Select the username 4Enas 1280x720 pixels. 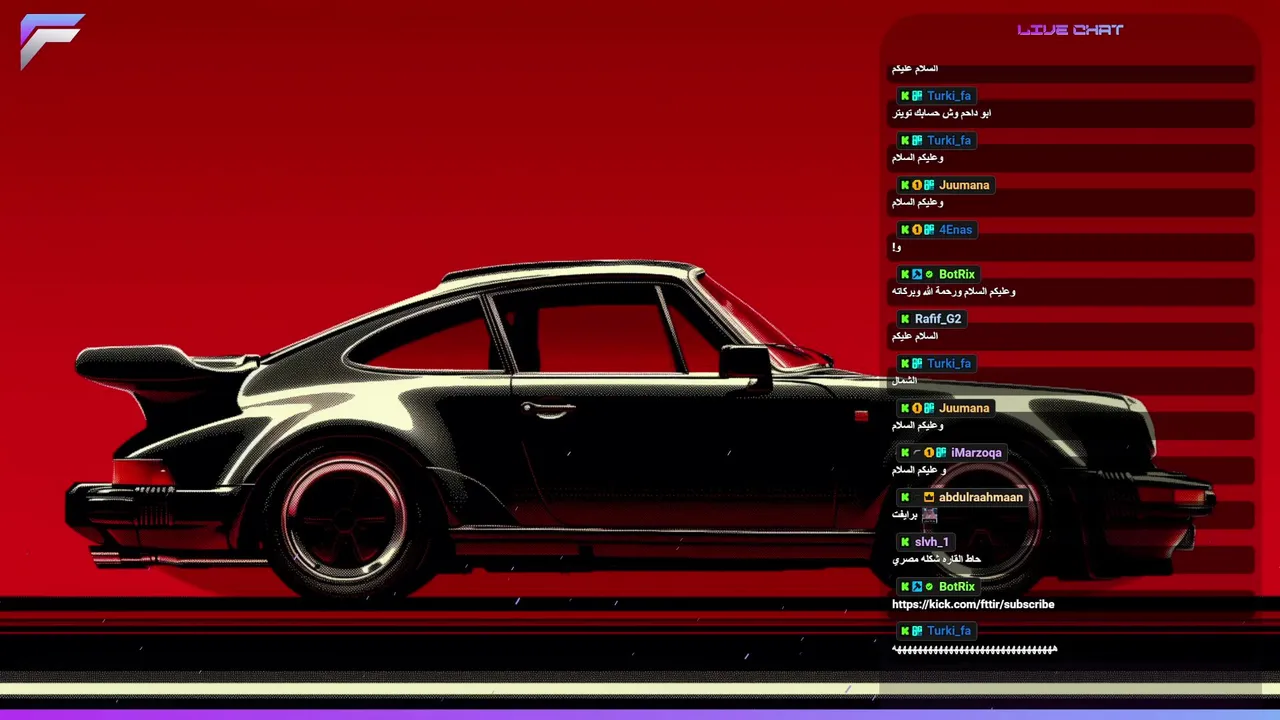955,230
